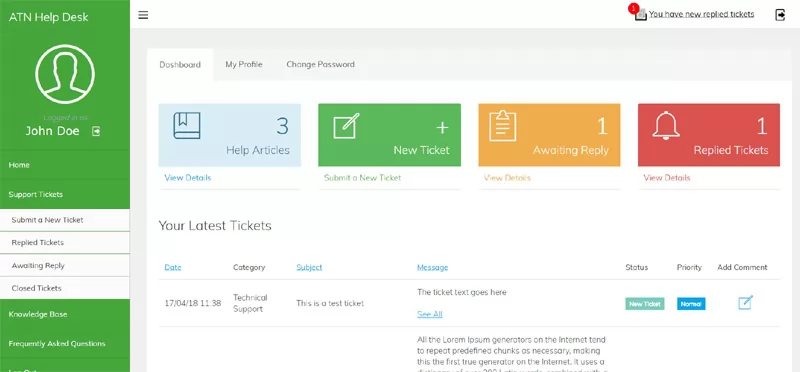Open the Change Password tab
This screenshot has width=800, height=372.
point(320,64)
